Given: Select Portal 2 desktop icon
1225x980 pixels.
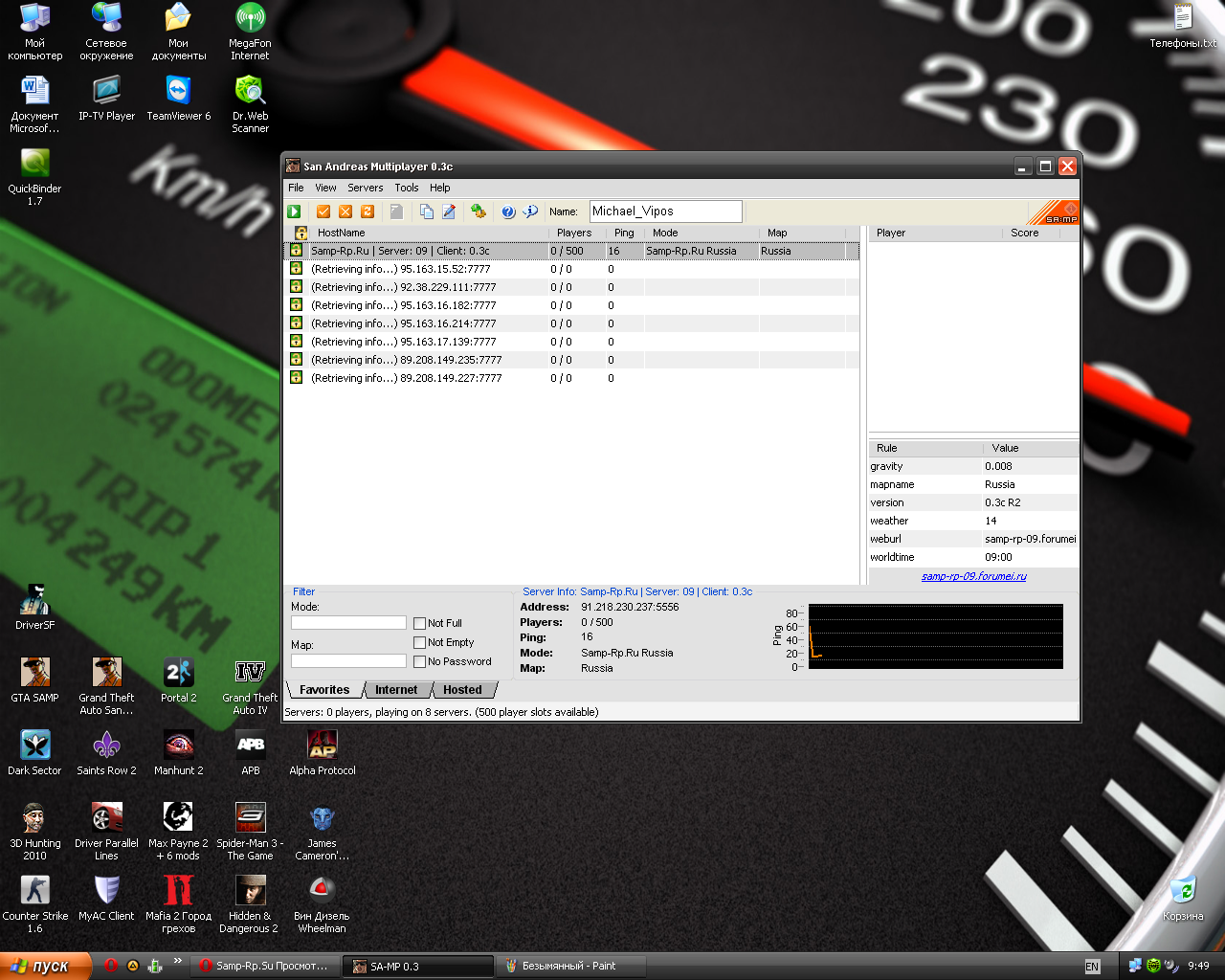Looking at the screenshot, I should click(x=179, y=680).
